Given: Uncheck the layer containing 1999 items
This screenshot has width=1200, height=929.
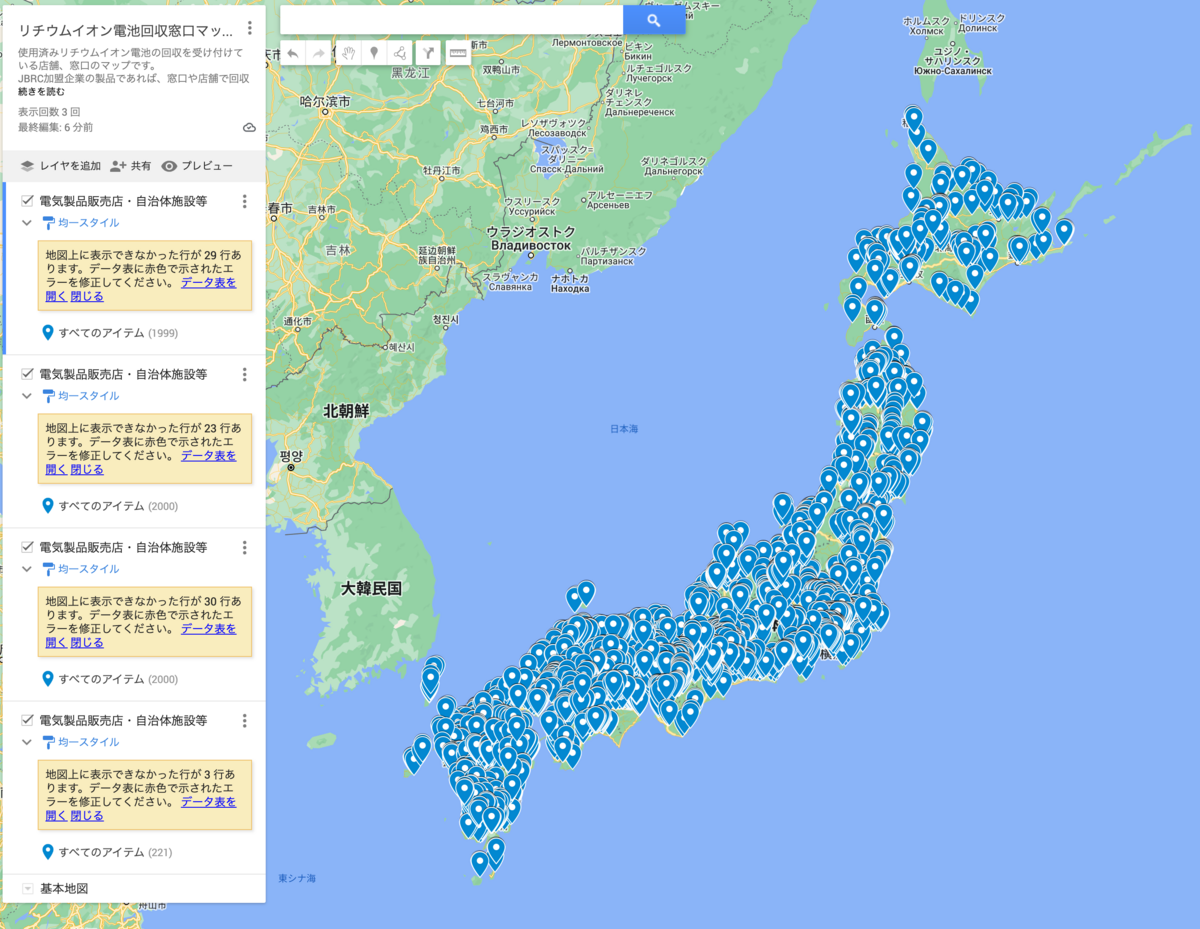Looking at the screenshot, I should [x=27, y=201].
